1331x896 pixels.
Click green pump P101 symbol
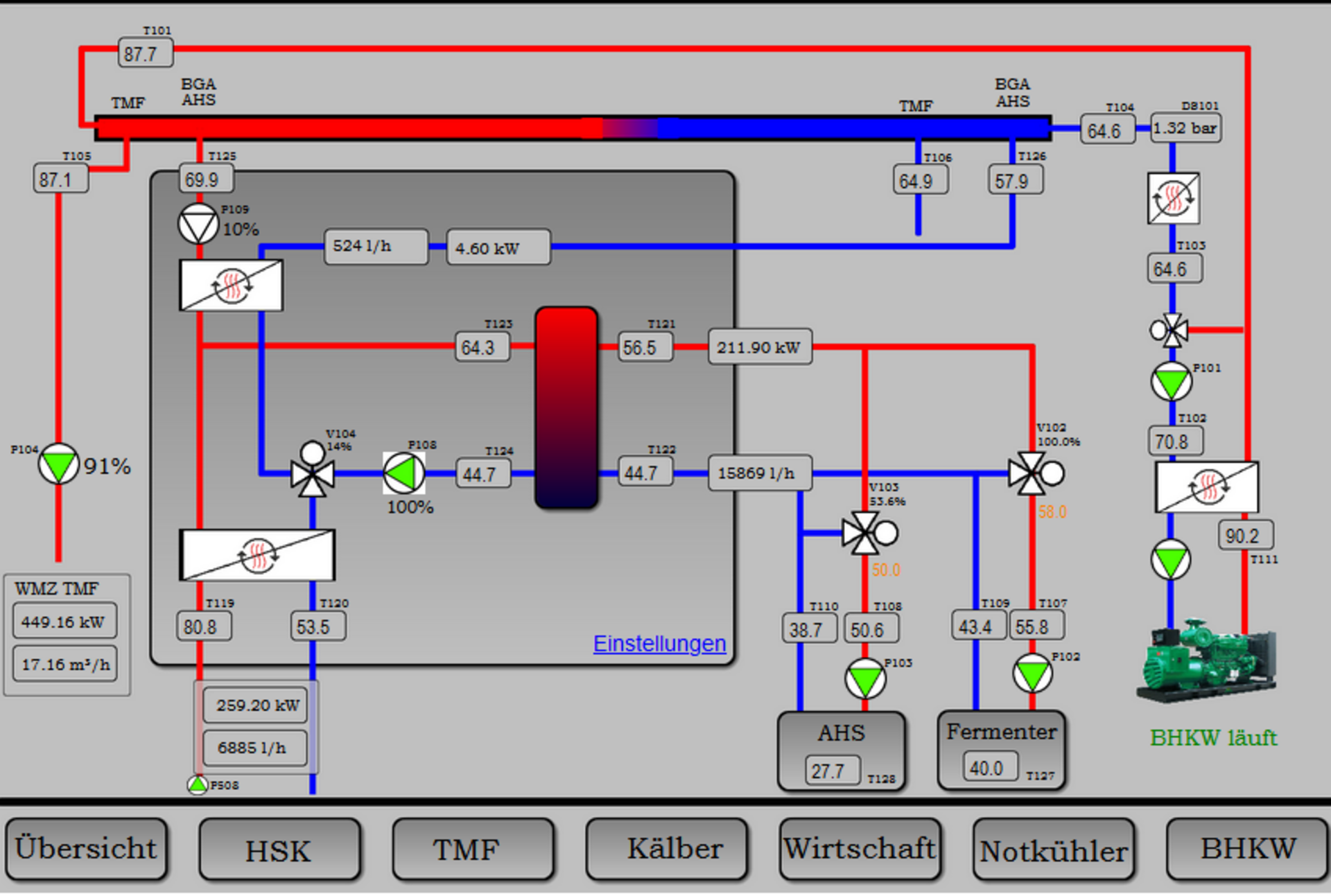pos(1172,382)
